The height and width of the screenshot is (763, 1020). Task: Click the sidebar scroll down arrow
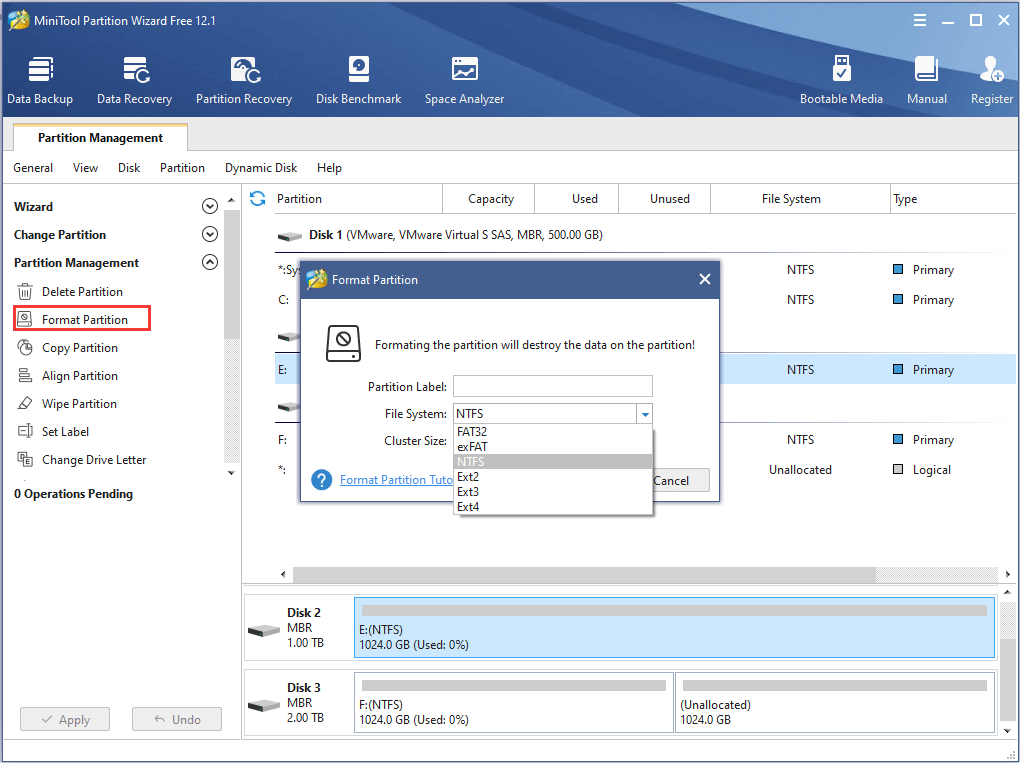(232, 473)
